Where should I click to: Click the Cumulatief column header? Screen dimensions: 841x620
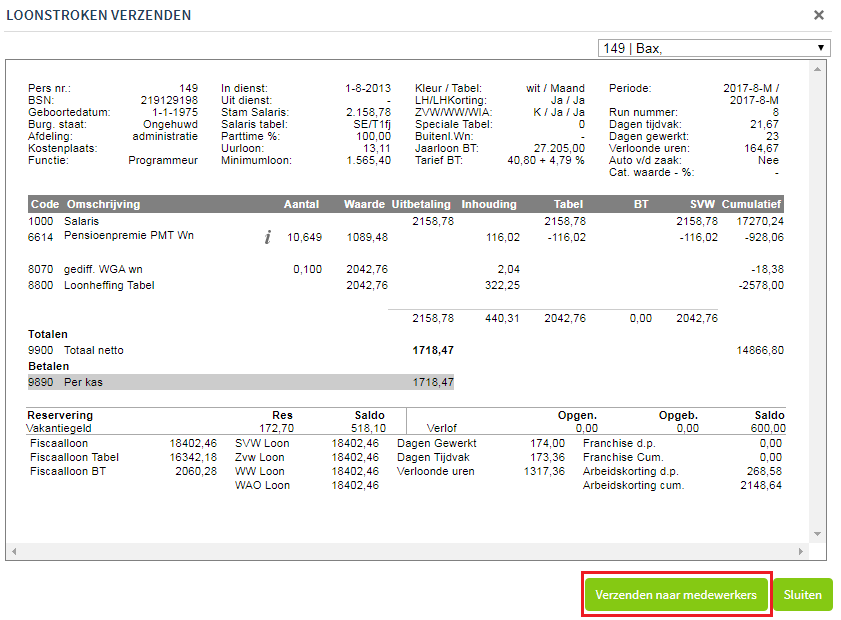click(752, 204)
